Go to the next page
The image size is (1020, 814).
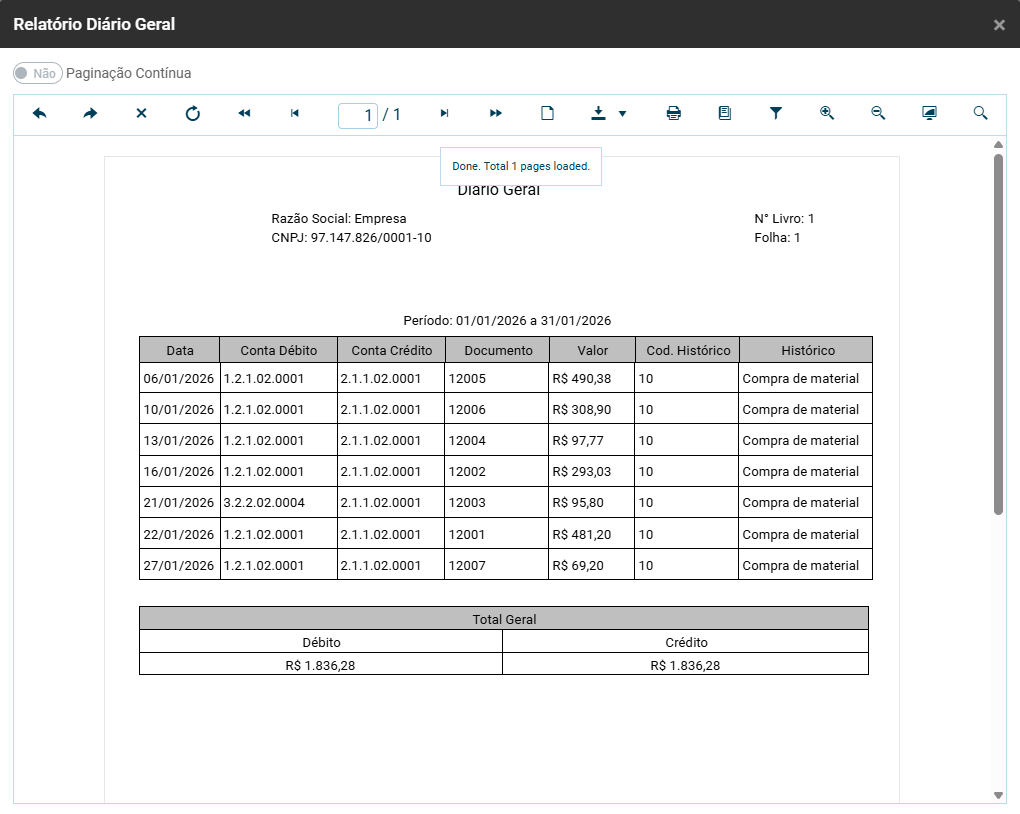coord(444,114)
